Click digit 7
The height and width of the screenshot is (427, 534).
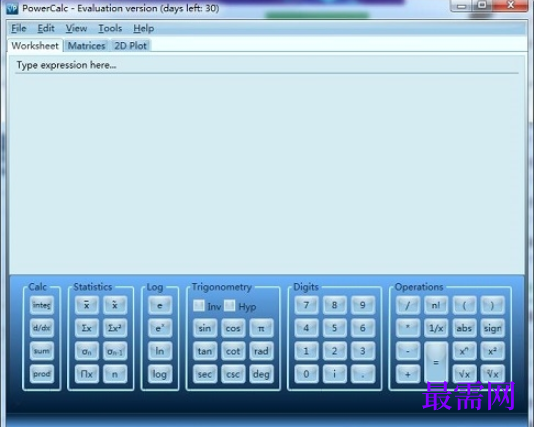[x=307, y=305]
